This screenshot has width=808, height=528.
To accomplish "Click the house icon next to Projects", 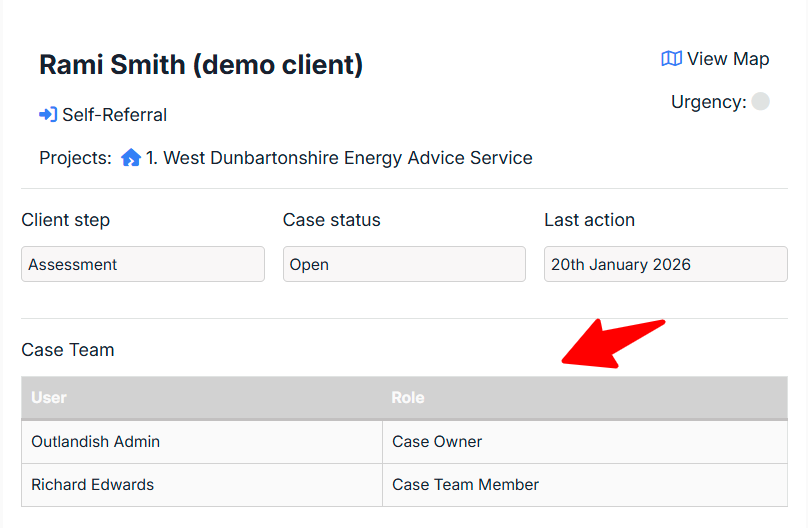I will click(131, 158).
